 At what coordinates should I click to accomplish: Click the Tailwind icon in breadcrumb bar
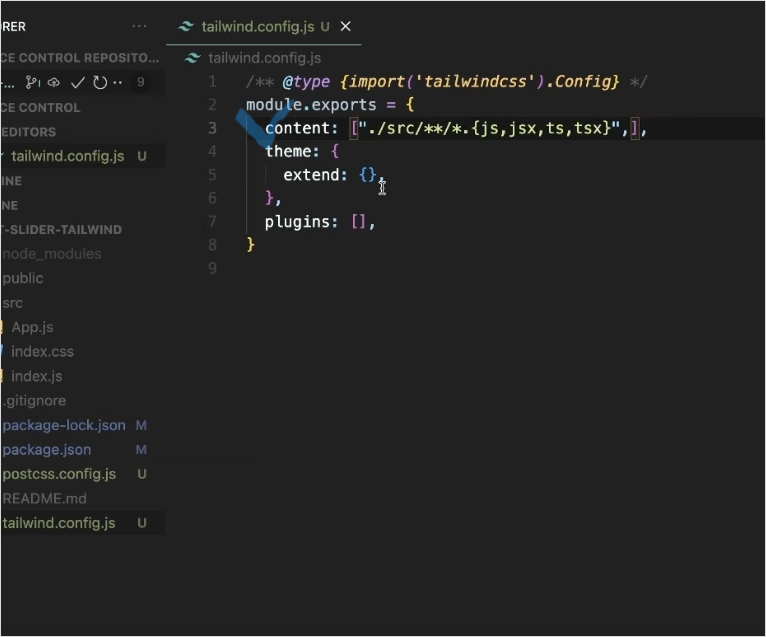point(192,58)
